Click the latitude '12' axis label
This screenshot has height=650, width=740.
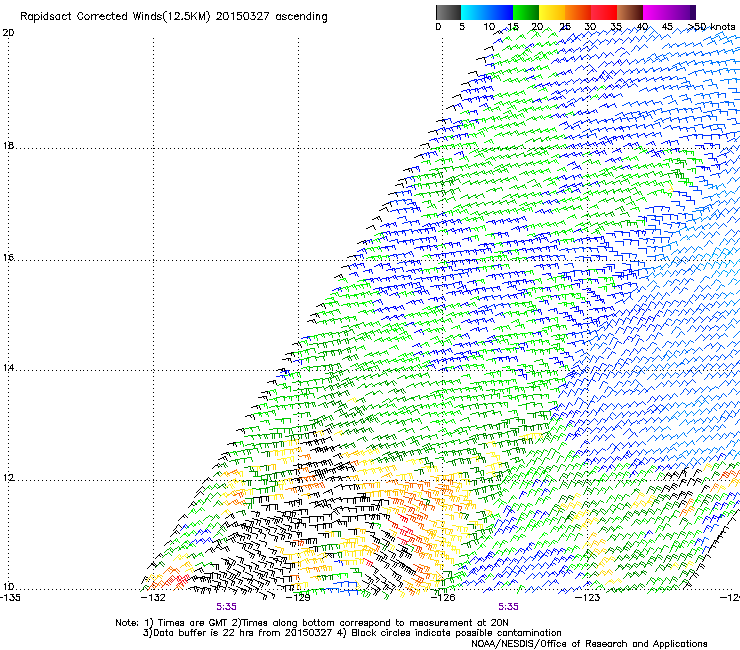point(8,478)
